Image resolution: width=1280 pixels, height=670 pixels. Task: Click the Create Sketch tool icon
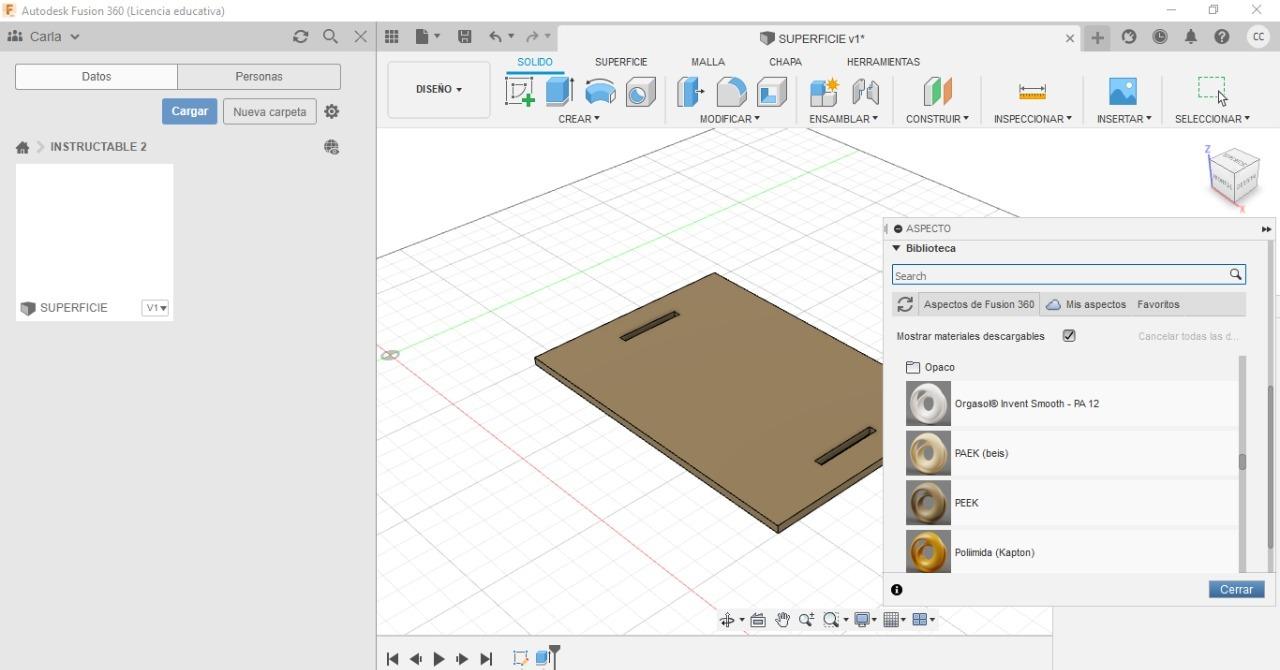[x=520, y=92]
